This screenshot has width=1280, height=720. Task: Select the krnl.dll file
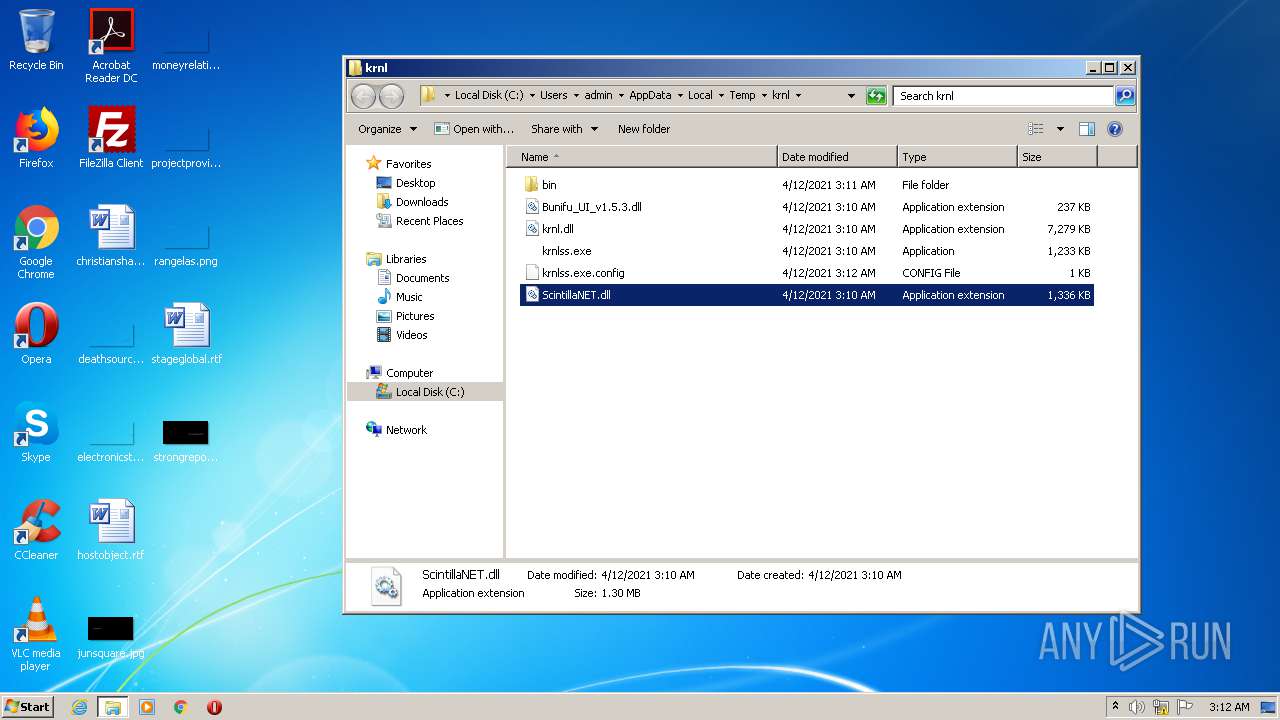(557, 229)
